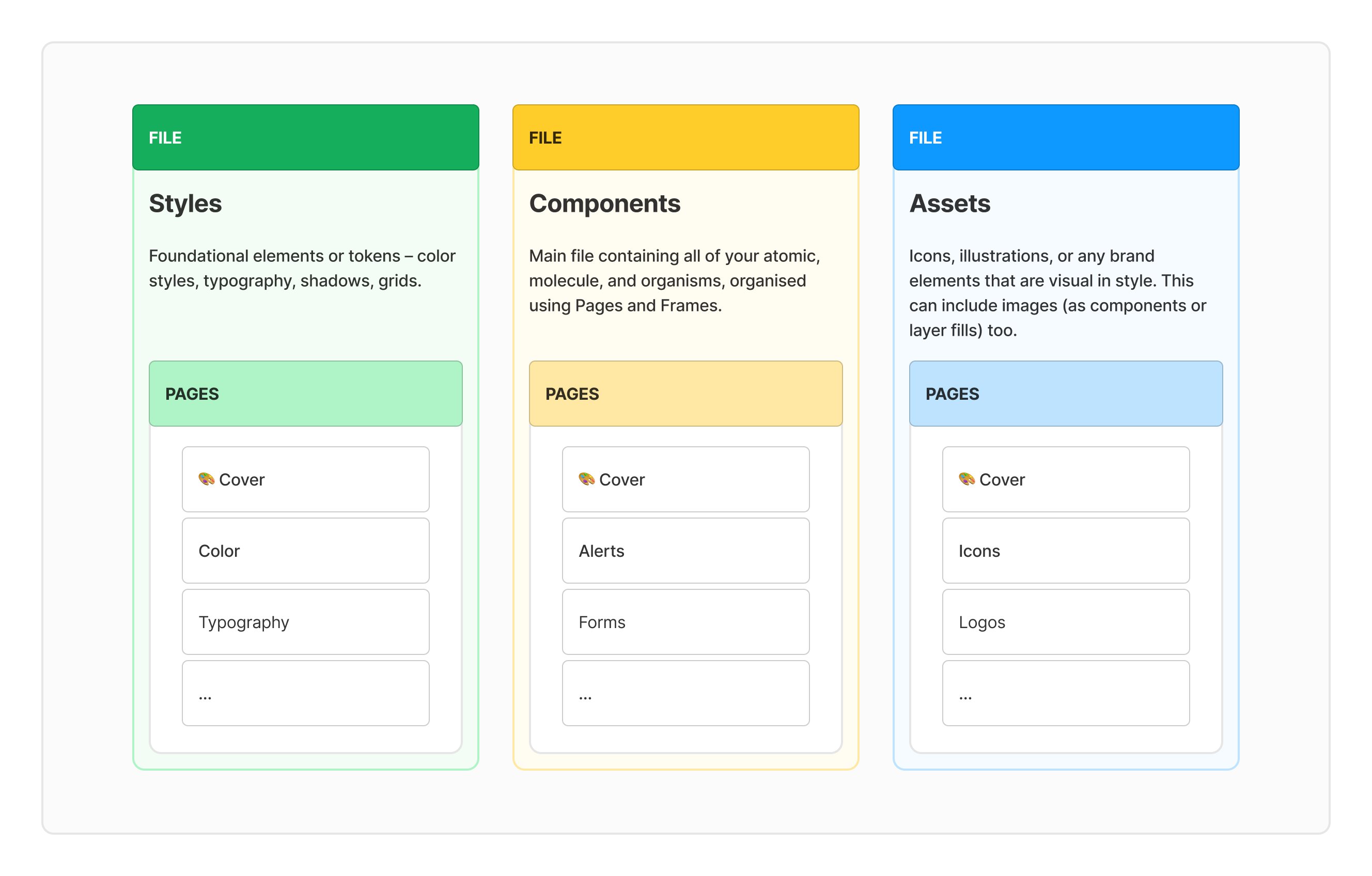Select the Icons page in Assets
Viewport: 1372px width, 876px height.
tap(1066, 551)
